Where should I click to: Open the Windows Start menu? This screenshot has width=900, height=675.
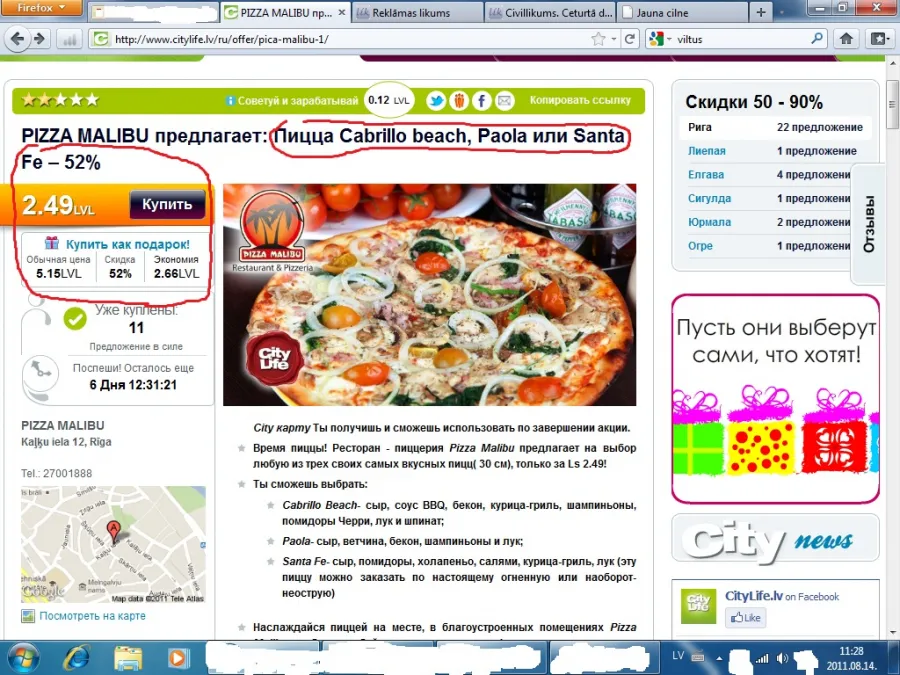pyautogui.click(x=23, y=657)
